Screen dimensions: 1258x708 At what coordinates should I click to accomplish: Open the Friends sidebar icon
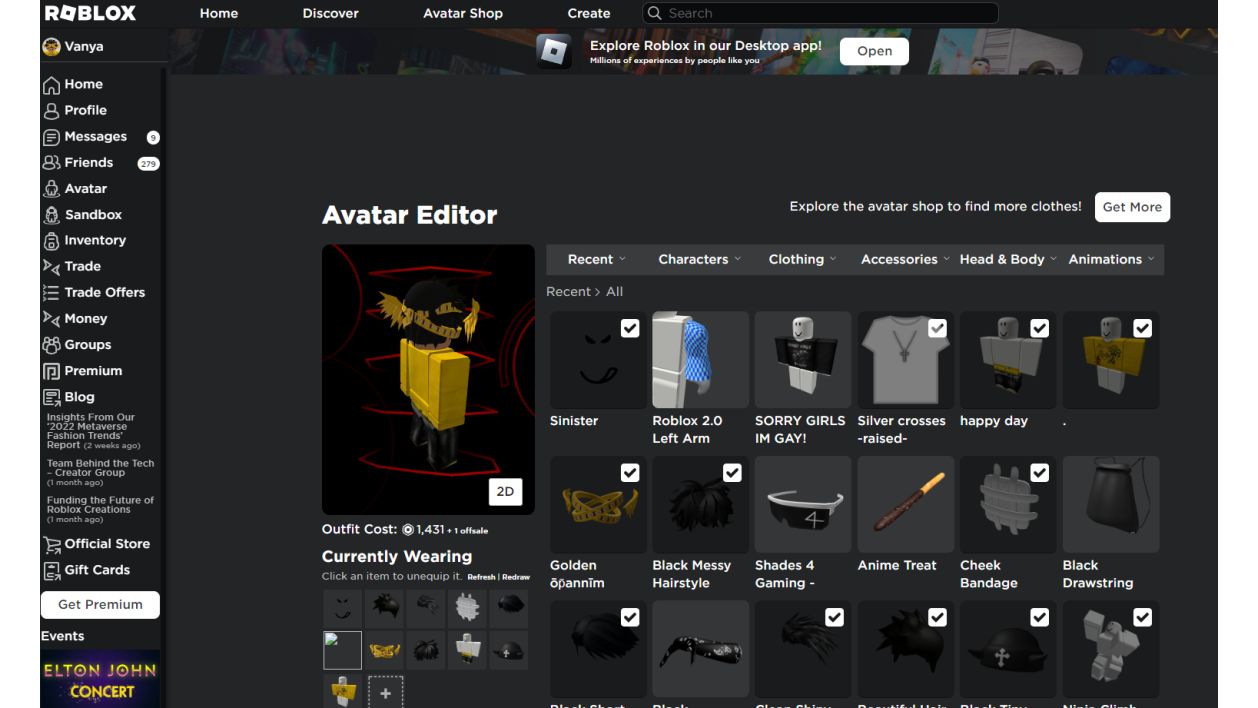click(x=51, y=163)
